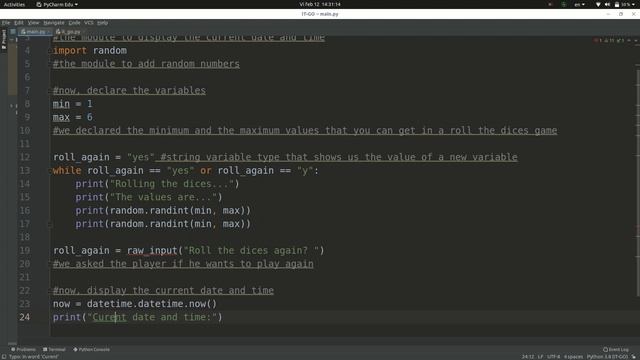This screenshot has width=640, height=360.
Task: Open the Terminal tool window
Action: pos(54,349)
